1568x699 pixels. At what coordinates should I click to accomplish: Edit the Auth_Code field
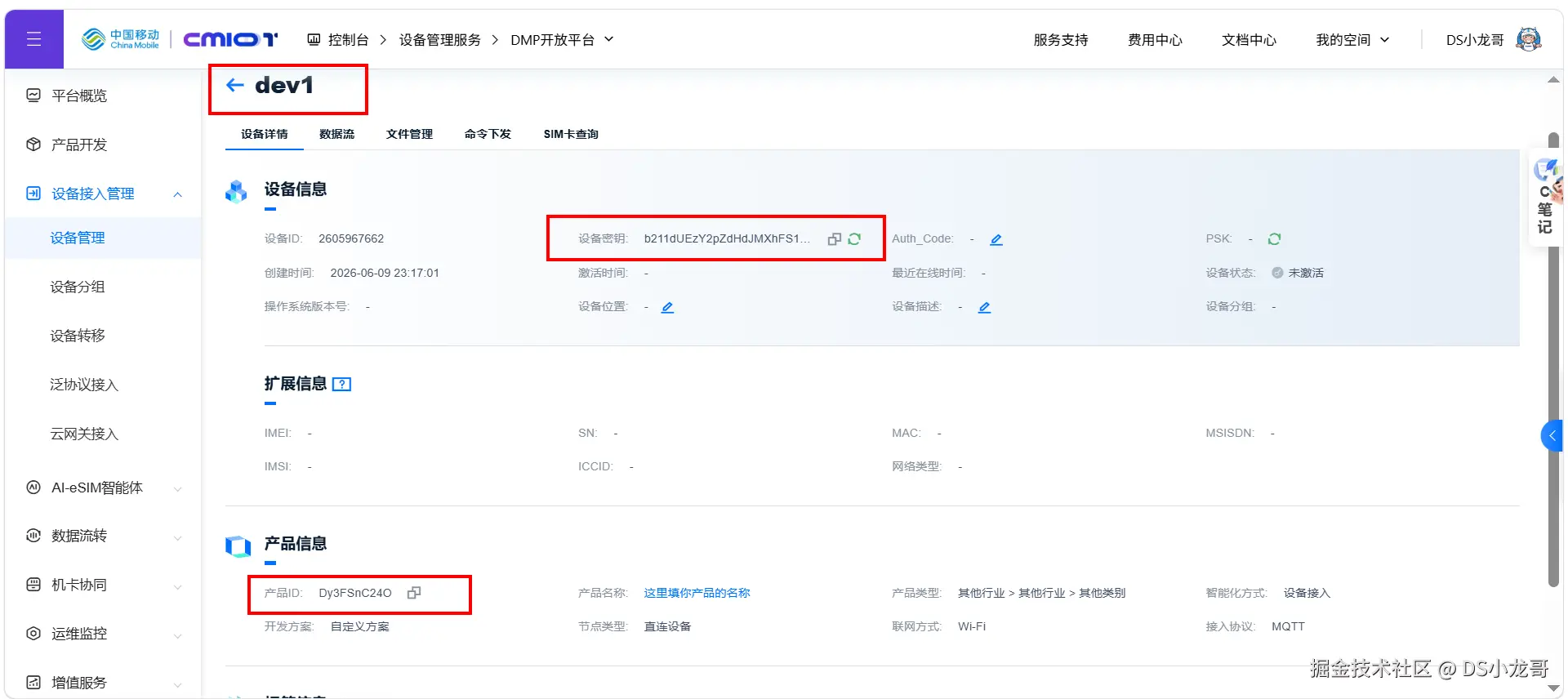pyautogui.click(x=996, y=239)
